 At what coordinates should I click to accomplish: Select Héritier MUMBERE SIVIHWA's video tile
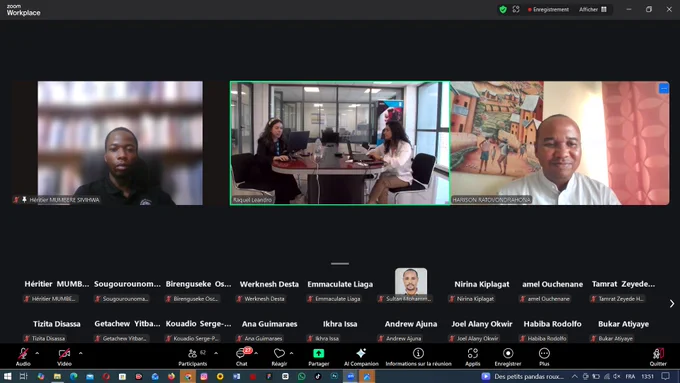coord(120,143)
